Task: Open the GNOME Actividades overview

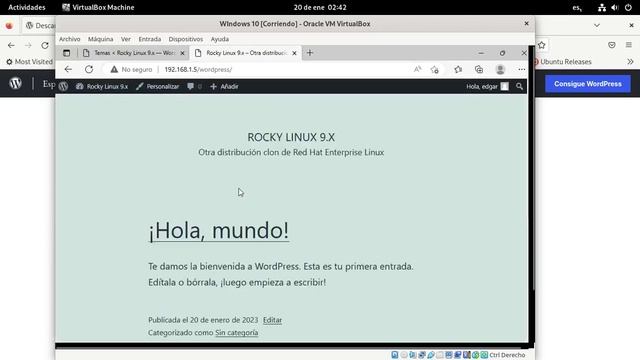Action: click(27, 7)
